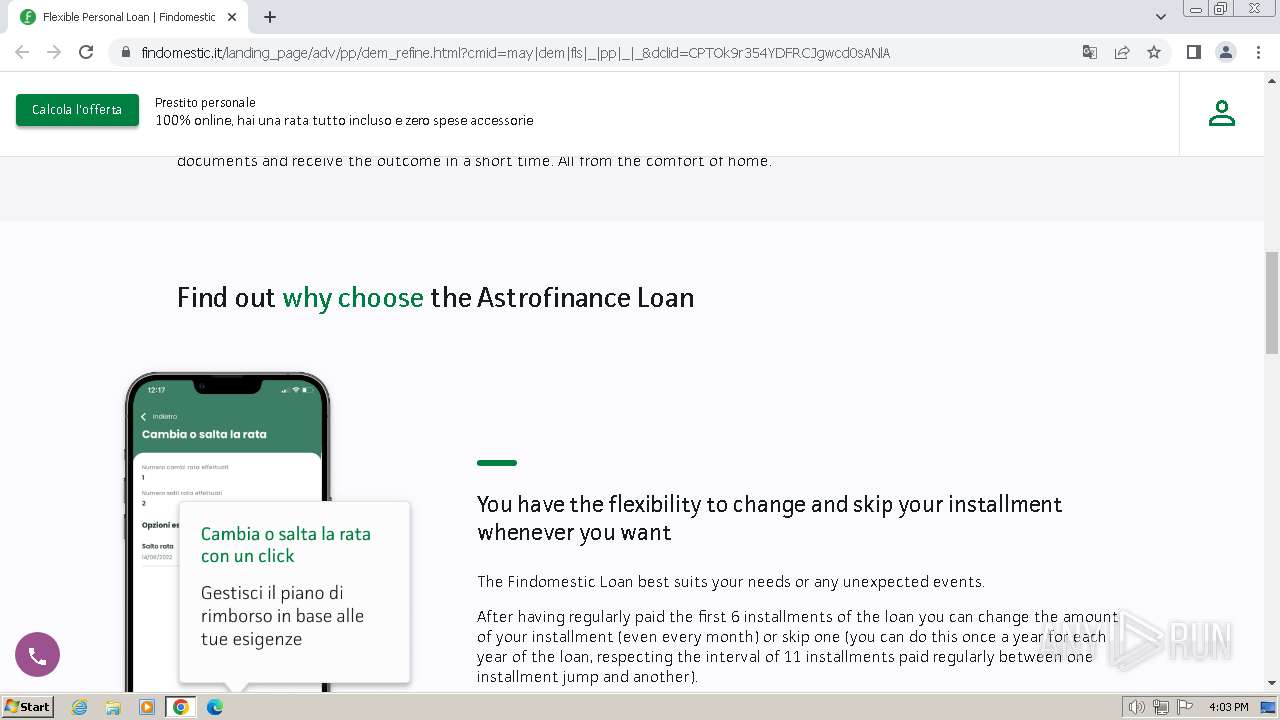Go back using browser back arrow
The height and width of the screenshot is (720, 1280).
[x=22, y=52]
